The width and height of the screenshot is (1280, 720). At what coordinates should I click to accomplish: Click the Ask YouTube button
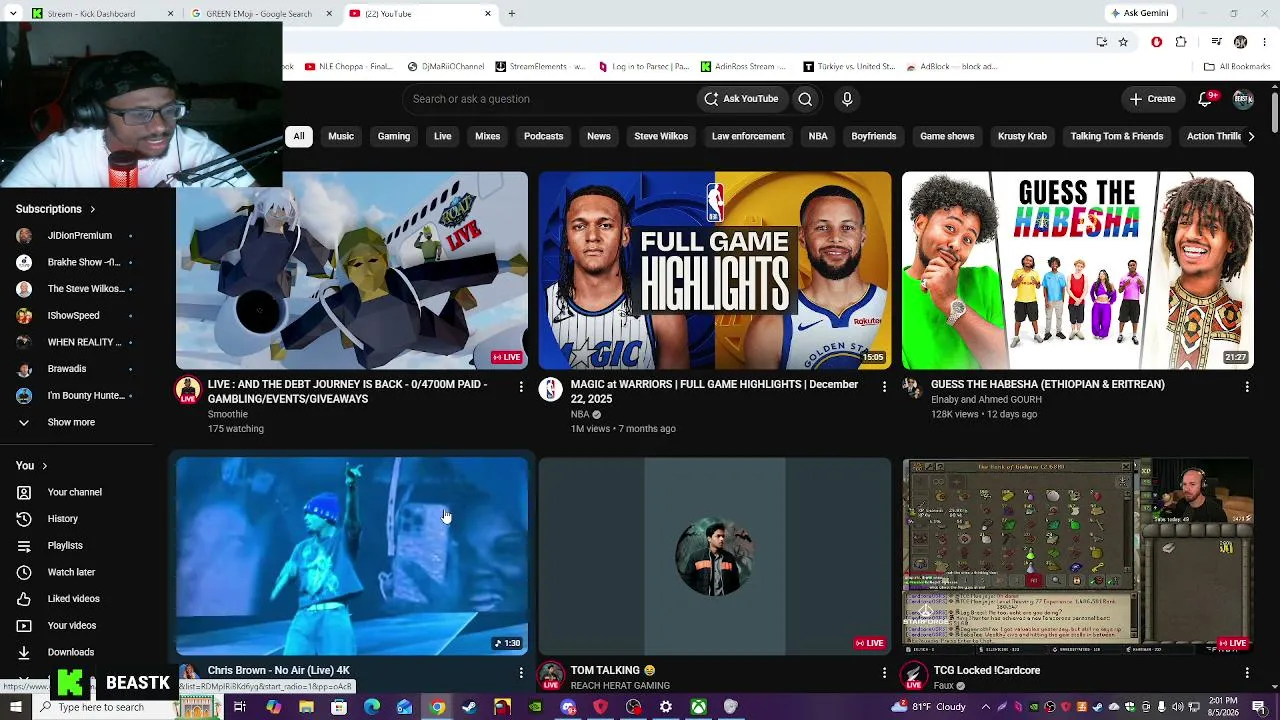741,99
